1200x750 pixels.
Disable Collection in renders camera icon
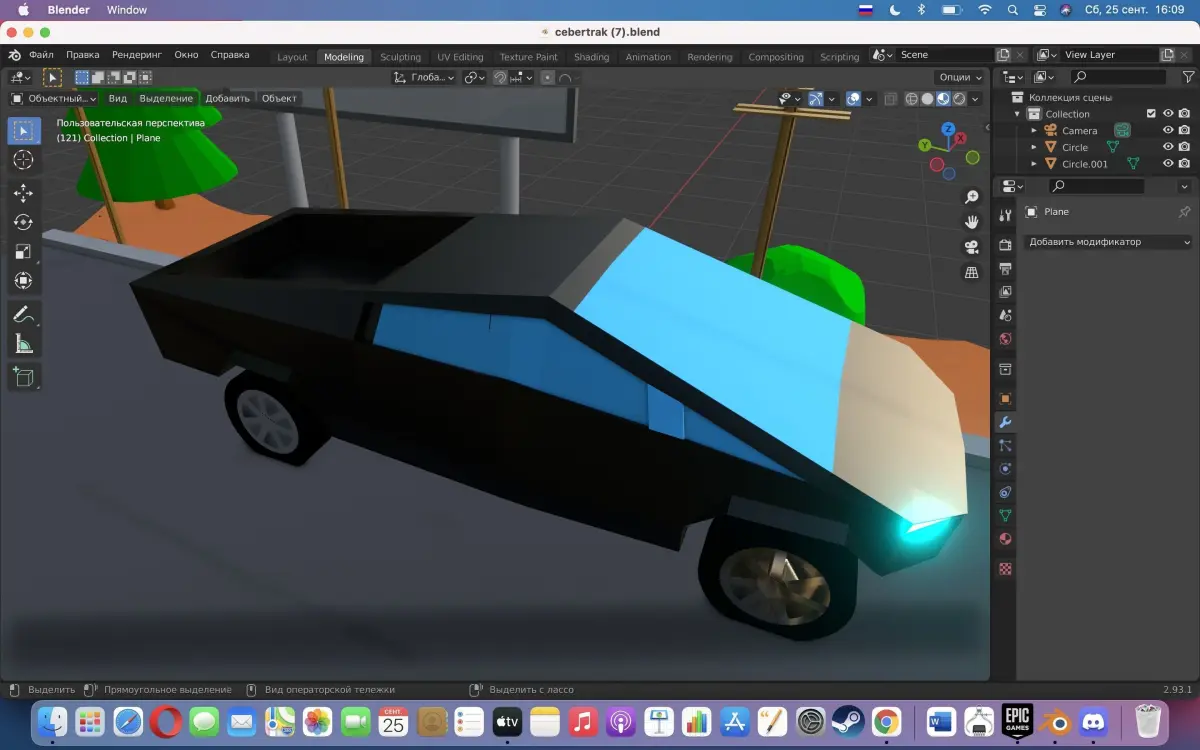[x=1184, y=114]
